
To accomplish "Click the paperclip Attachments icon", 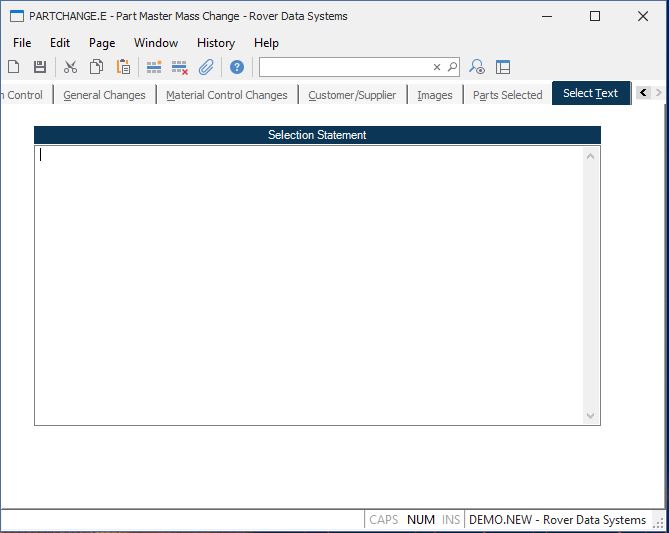I will pyautogui.click(x=206, y=67).
